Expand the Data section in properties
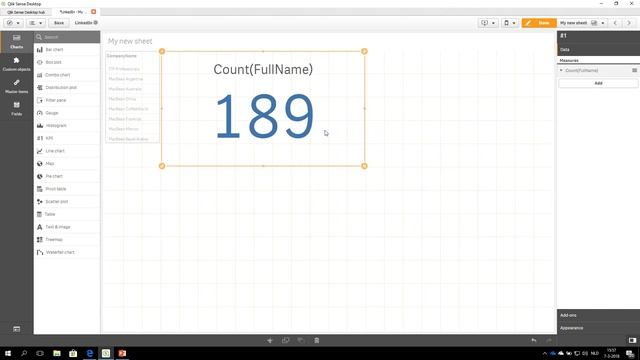Viewport: 640px width, 360px height. (598, 49)
